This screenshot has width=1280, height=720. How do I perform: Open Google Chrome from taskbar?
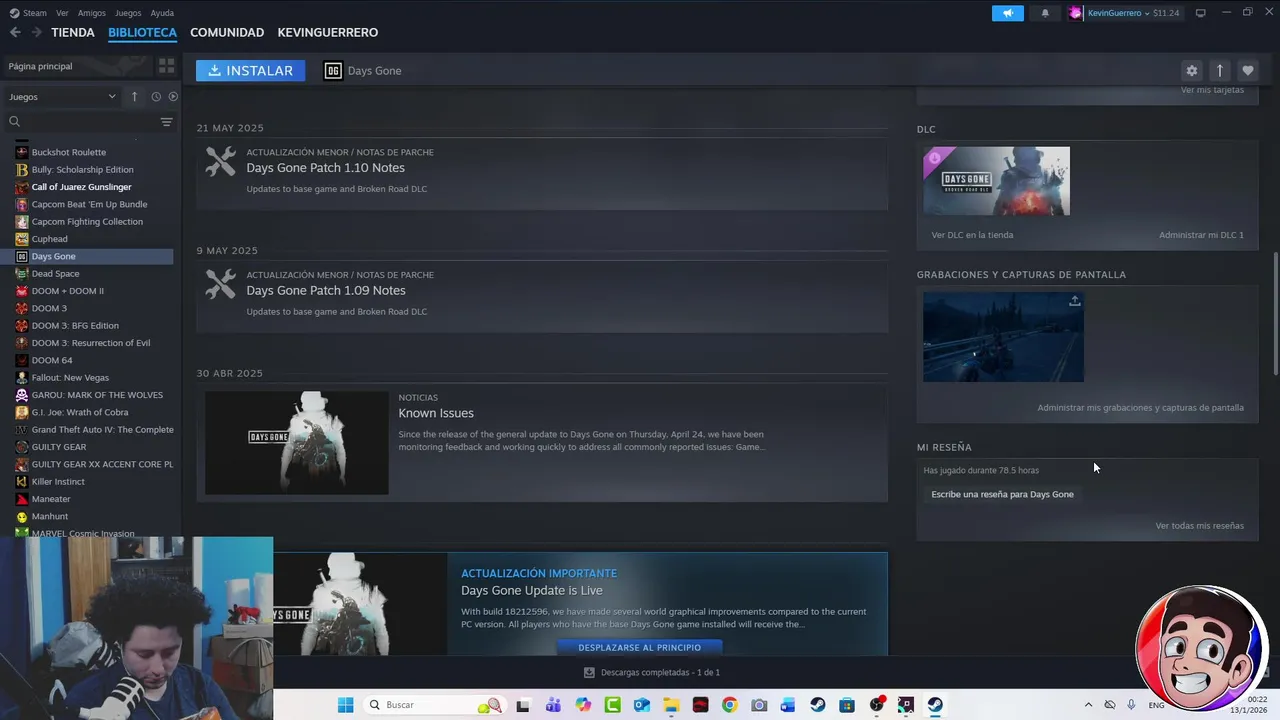tap(729, 705)
